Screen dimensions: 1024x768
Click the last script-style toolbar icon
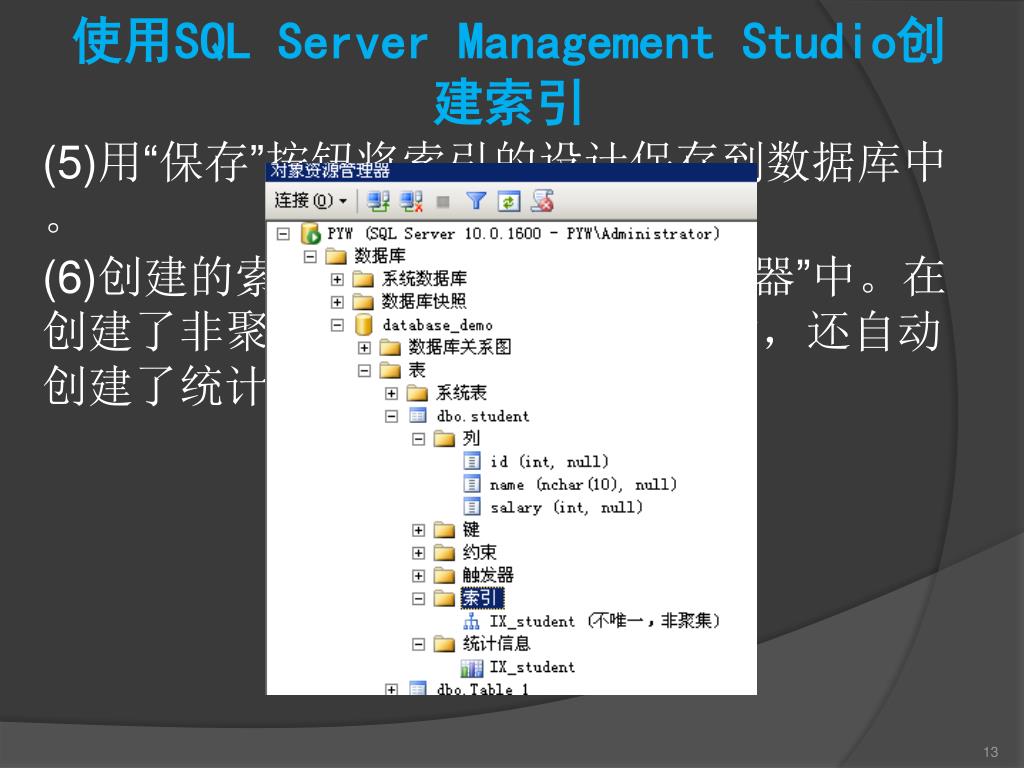[x=542, y=201]
